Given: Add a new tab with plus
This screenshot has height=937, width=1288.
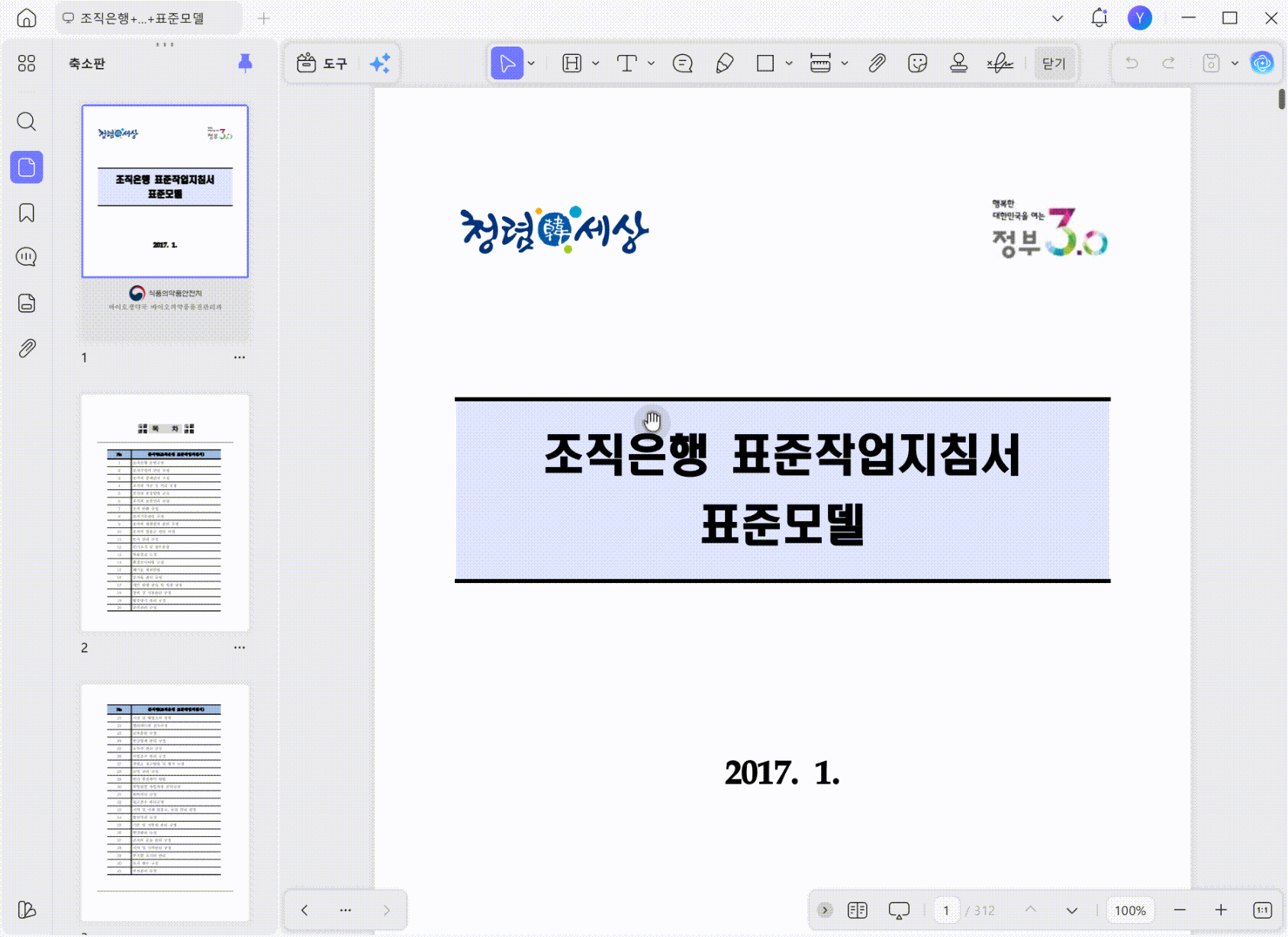Looking at the screenshot, I should [264, 18].
